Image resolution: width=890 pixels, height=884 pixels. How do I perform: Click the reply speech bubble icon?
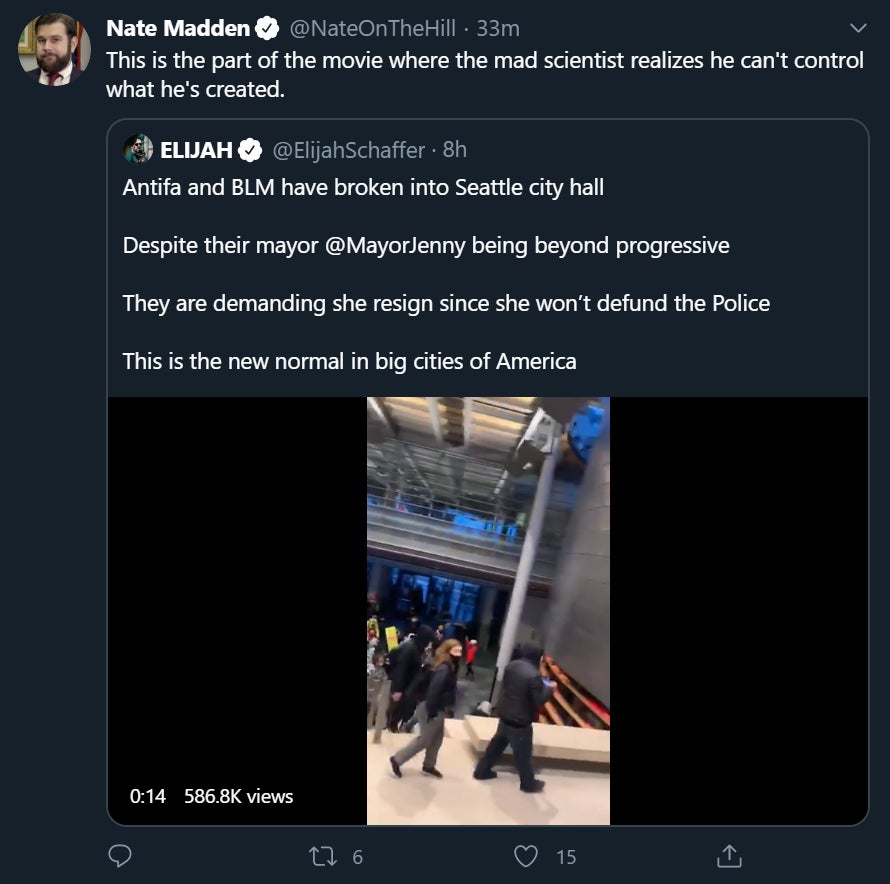pos(120,856)
